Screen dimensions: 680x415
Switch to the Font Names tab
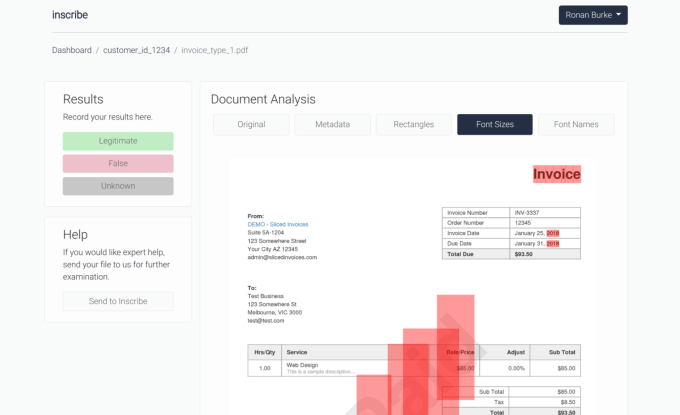click(x=576, y=124)
